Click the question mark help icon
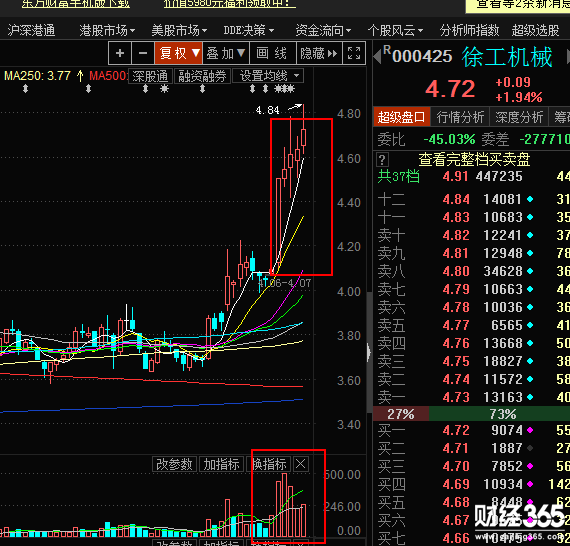Screen dimensions: 570x546 [x=382, y=160]
